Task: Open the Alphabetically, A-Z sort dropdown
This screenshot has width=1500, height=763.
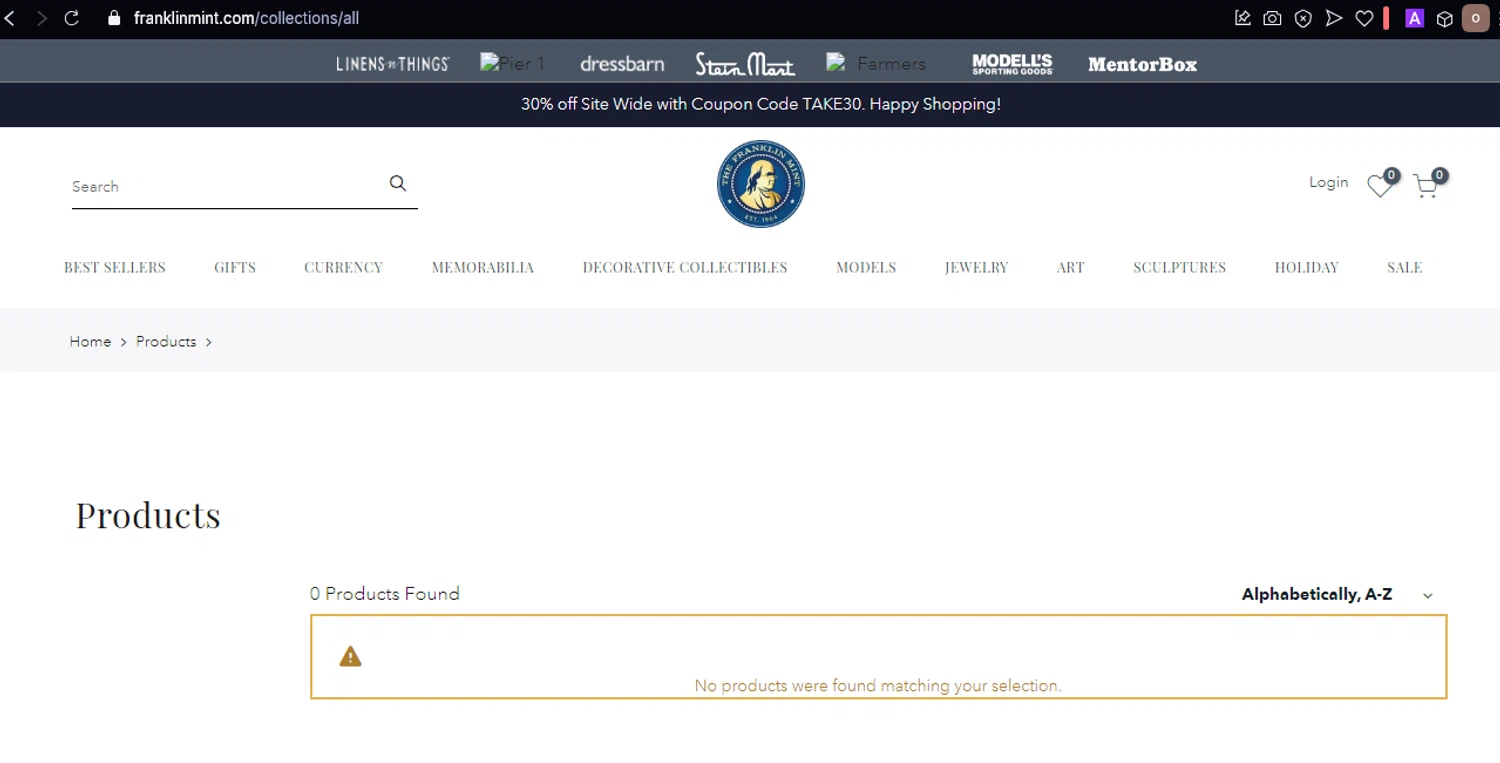Action: coord(1337,594)
